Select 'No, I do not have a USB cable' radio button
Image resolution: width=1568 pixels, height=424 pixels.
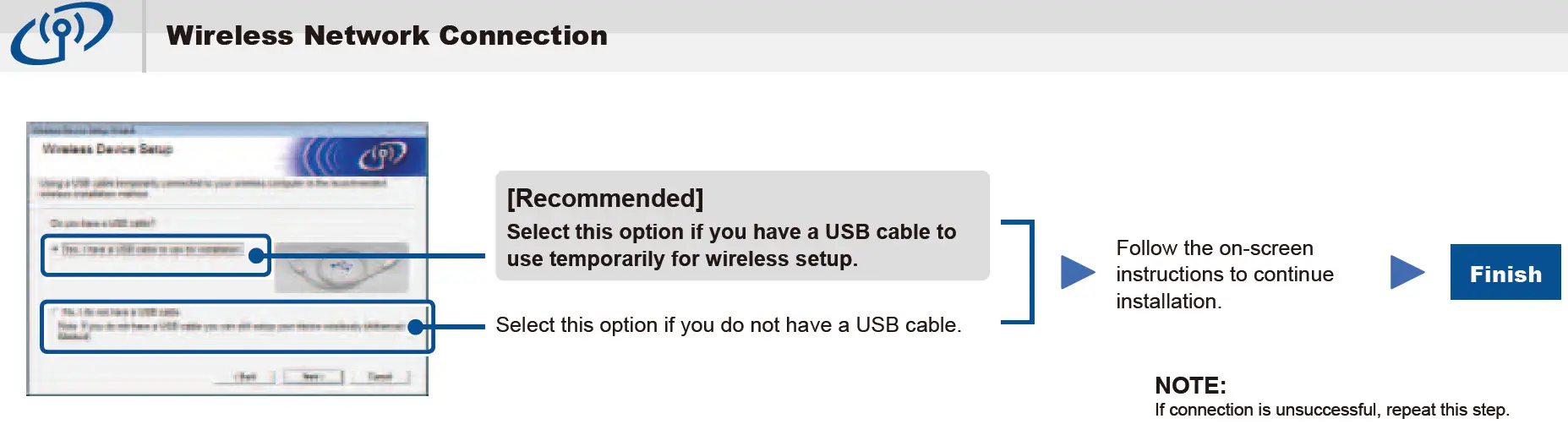click(55, 312)
